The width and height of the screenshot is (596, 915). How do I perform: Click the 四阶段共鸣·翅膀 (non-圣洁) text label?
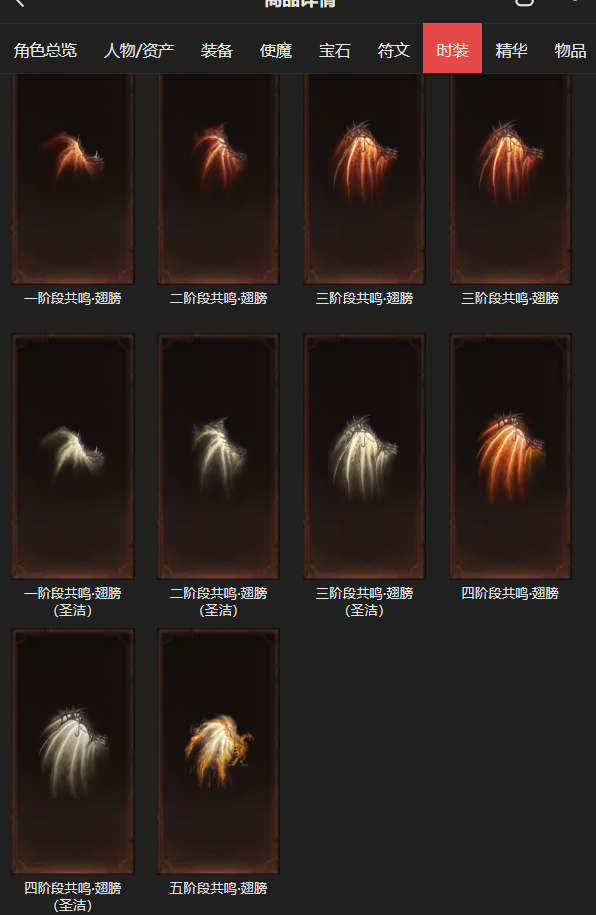(510, 593)
